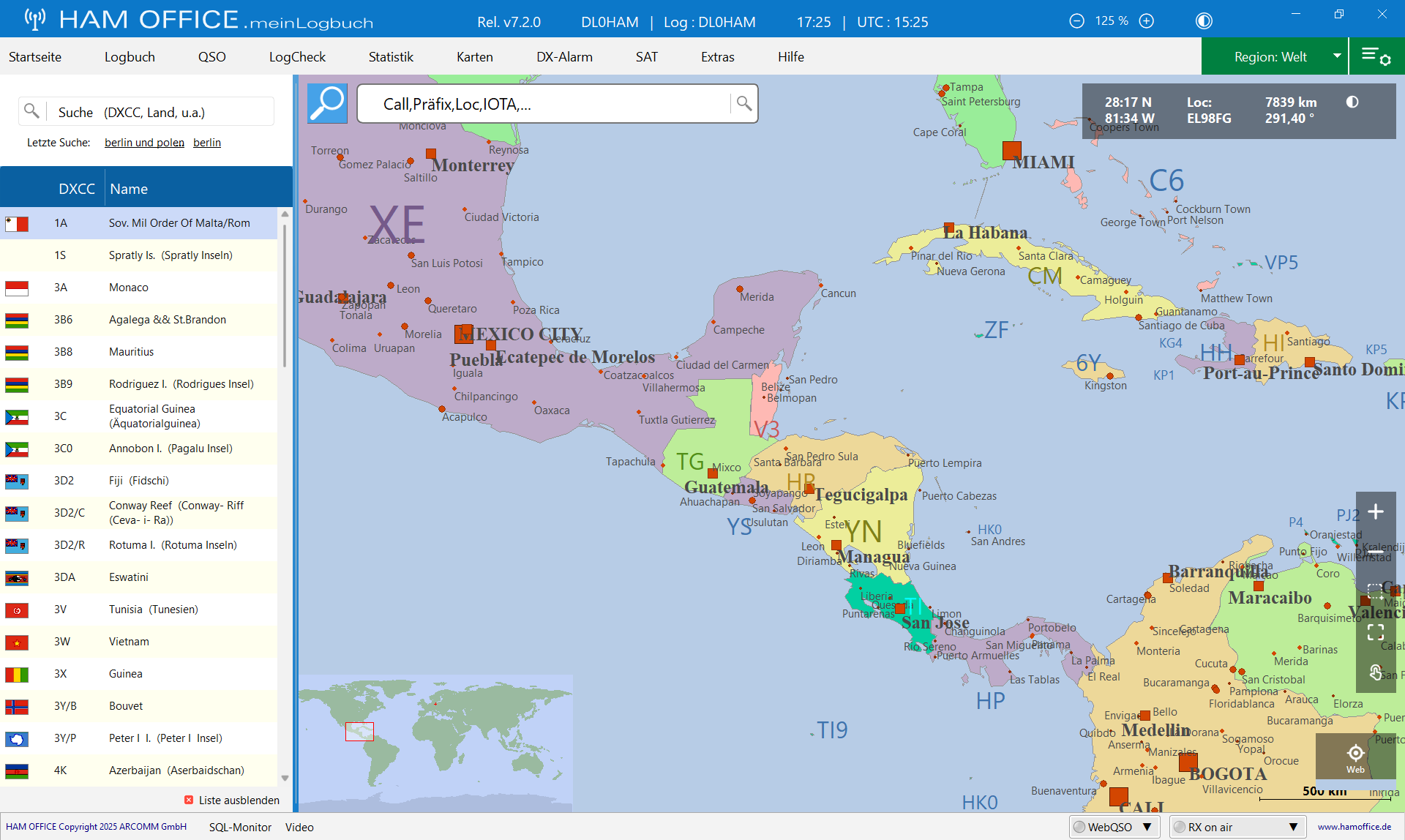This screenshot has width=1405, height=840.
Task: Select the 'Agalega && St.Brandon' row
Action: pyautogui.click(x=139, y=320)
